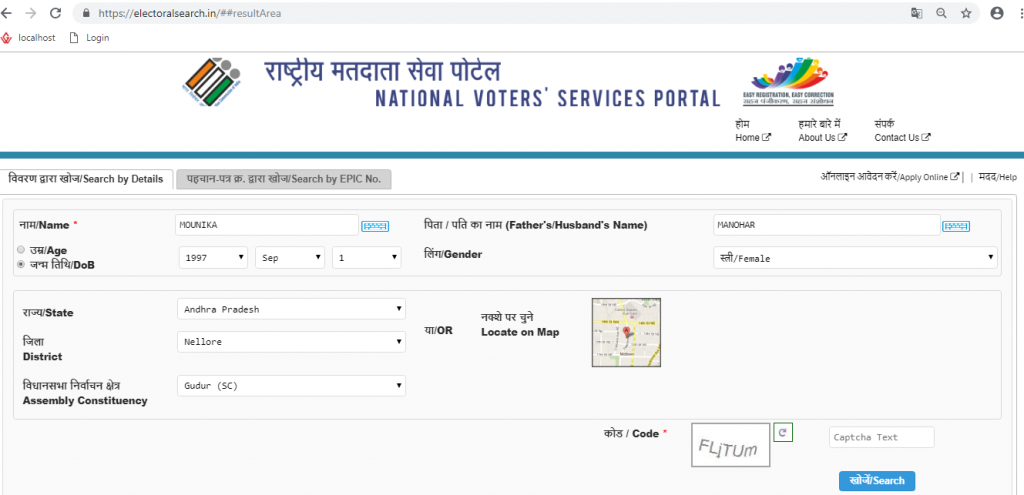Open the Chrome profile avatar
Image resolution: width=1024 pixels, height=495 pixels.
tap(997, 13)
